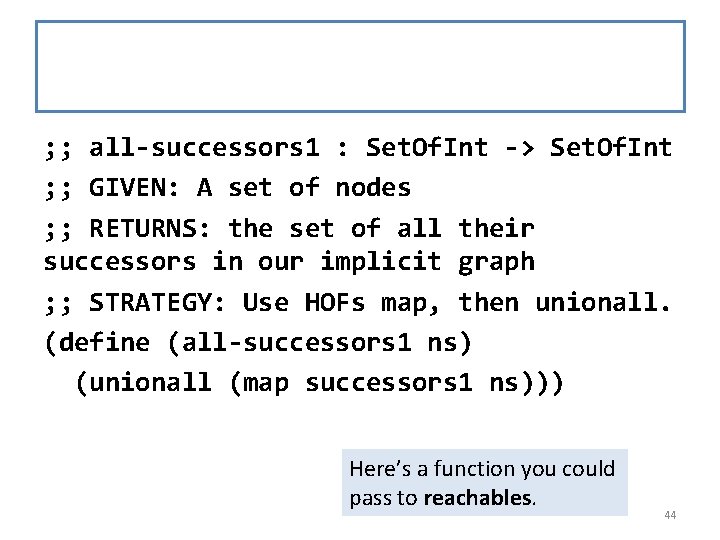Image resolution: width=720 pixels, height=540 pixels.
Task: Click 'Here's a function you could' text
Action: (x=482, y=469)
